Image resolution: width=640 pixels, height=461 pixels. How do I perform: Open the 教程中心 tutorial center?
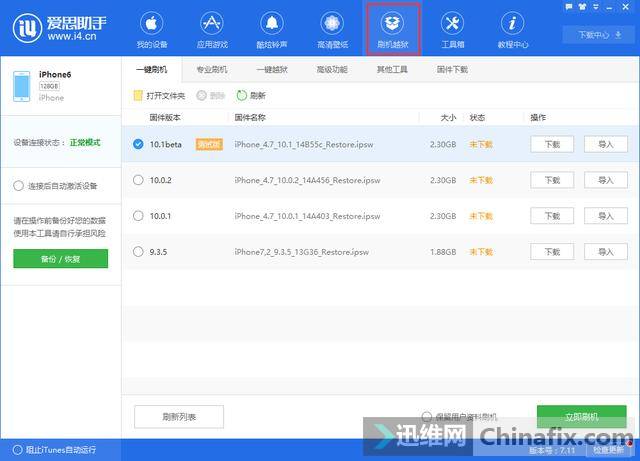pyautogui.click(x=513, y=30)
